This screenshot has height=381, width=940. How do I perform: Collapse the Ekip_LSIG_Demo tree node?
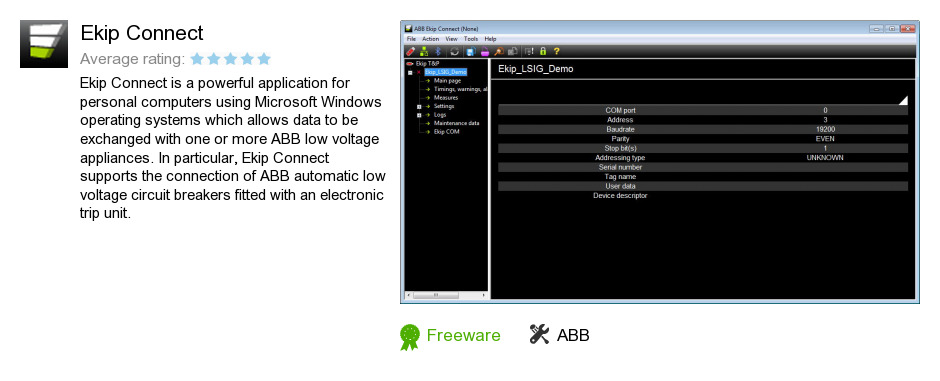pos(410,72)
